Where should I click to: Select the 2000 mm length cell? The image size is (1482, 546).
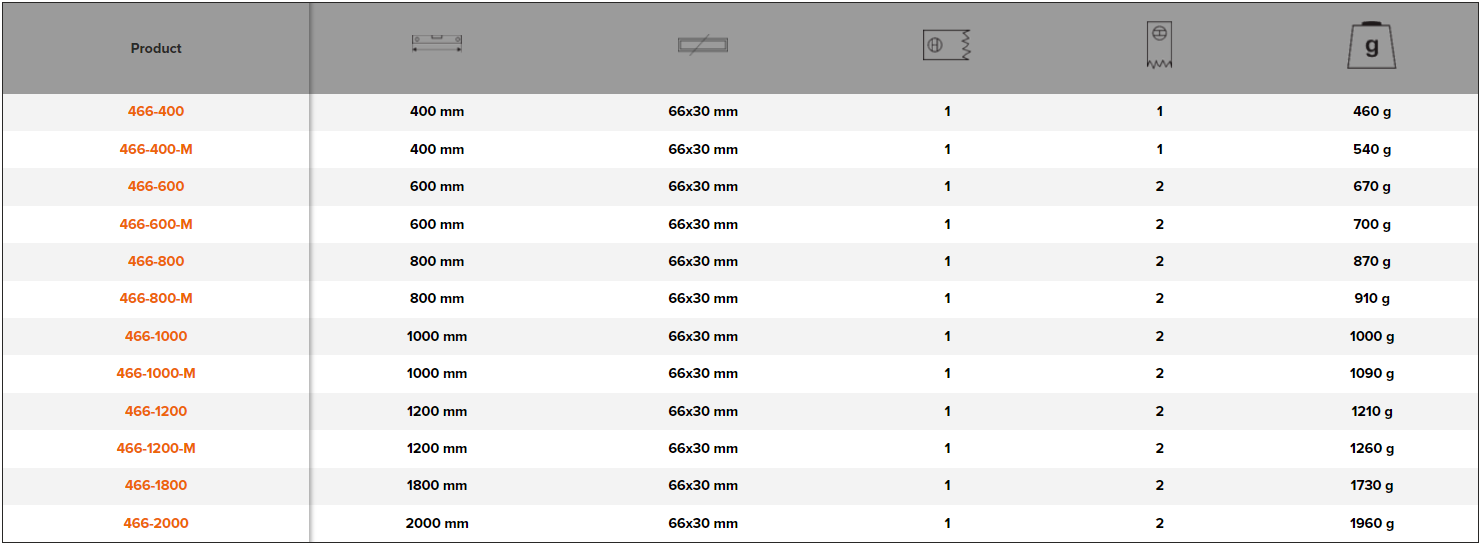[x=437, y=524]
